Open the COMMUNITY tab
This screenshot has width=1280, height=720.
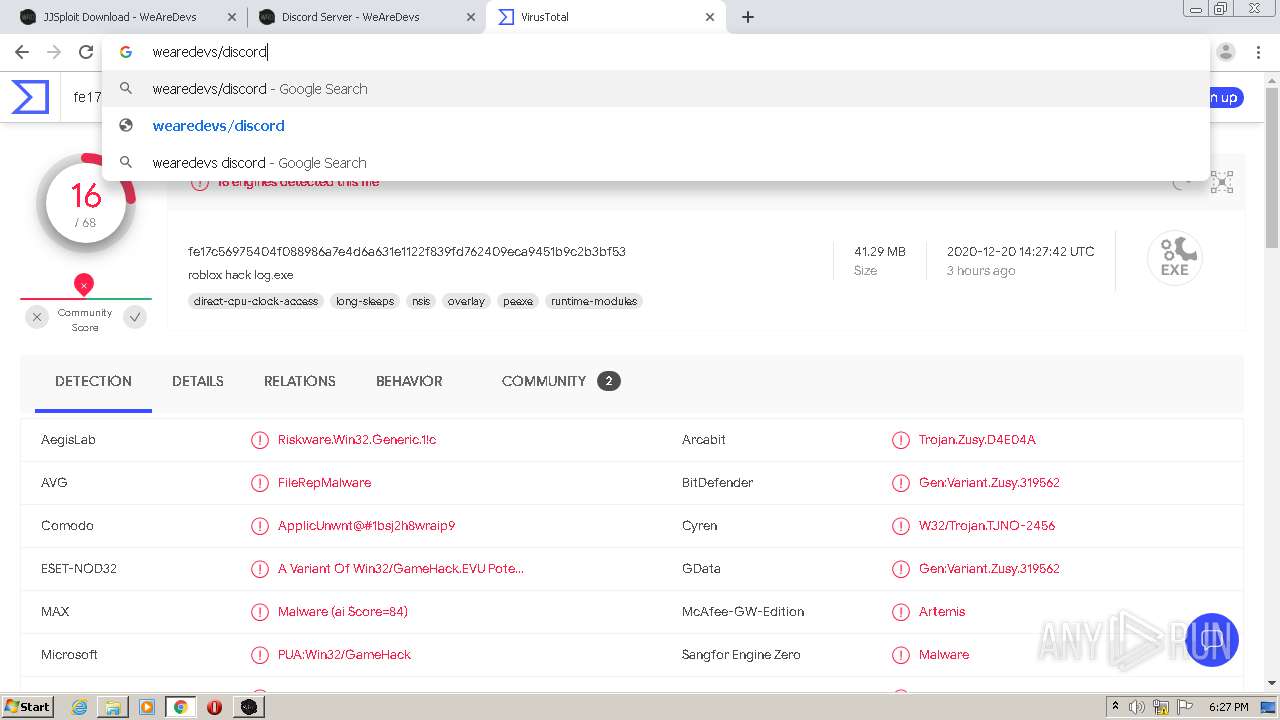pos(560,381)
